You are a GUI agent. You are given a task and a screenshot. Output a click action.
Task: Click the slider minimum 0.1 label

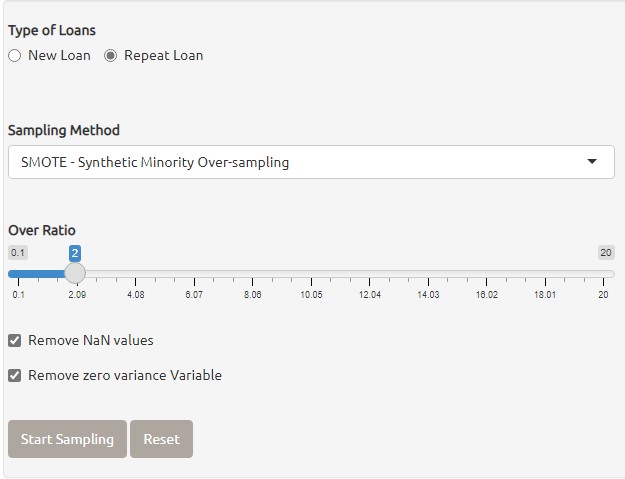tap(18, 253)
